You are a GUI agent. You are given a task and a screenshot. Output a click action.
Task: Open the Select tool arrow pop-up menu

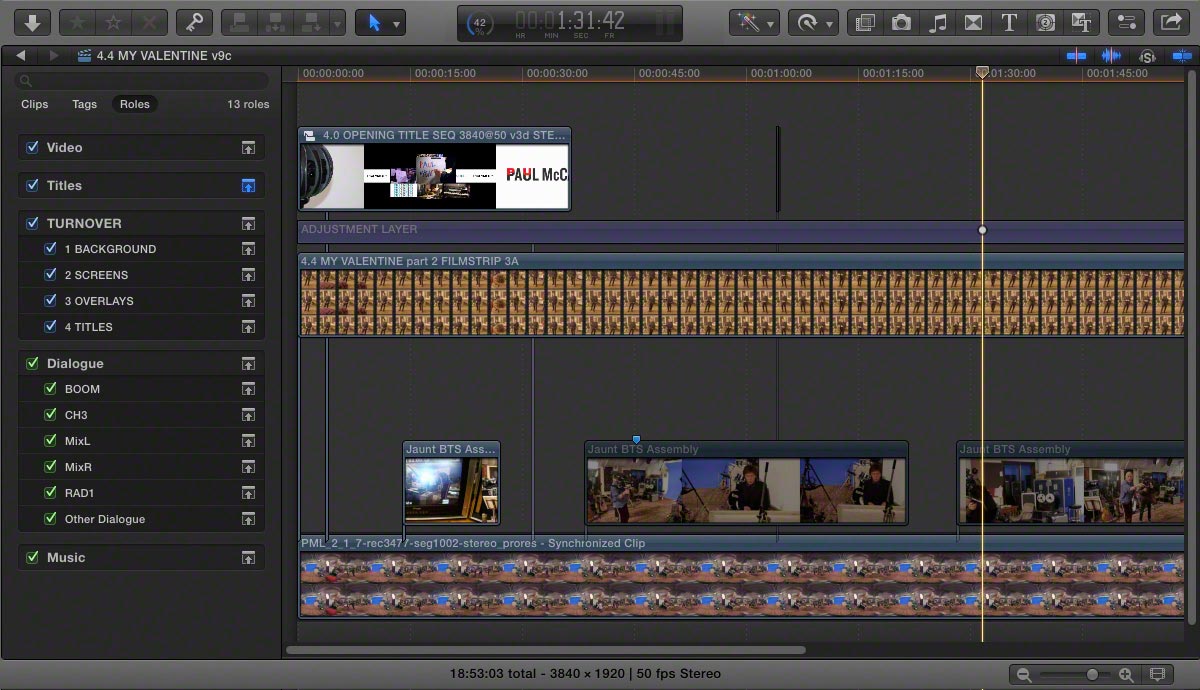(380, 22)
